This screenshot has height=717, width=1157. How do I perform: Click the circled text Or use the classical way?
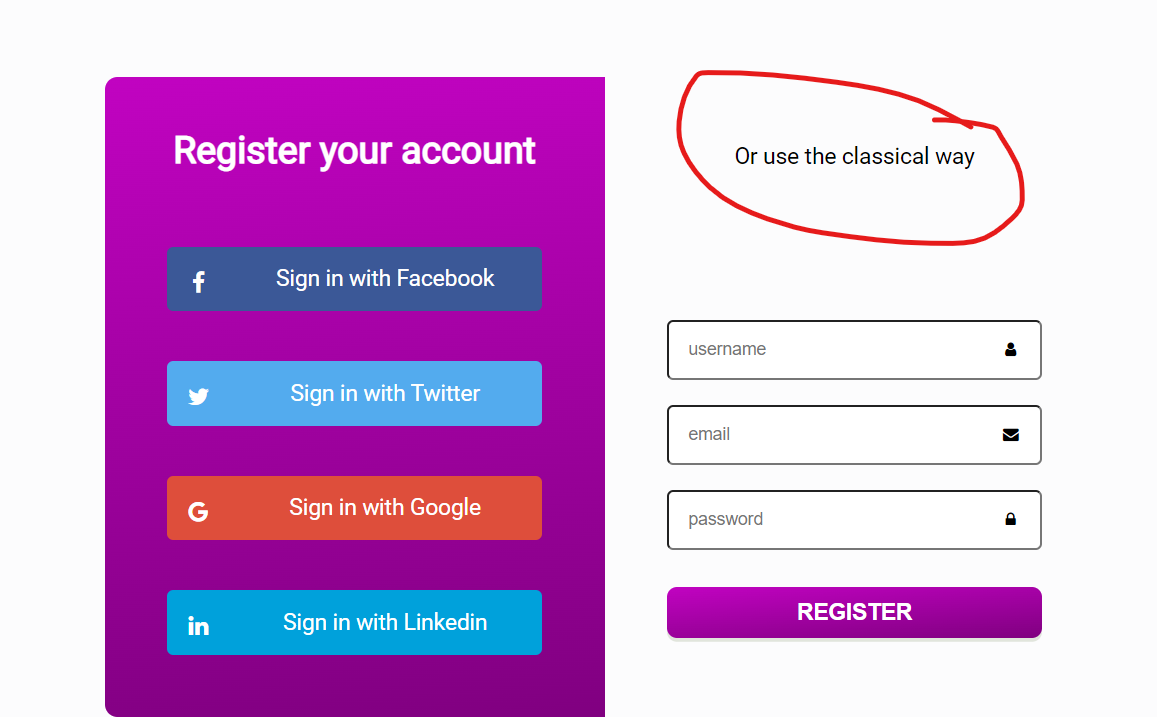(x=854, y=156)
